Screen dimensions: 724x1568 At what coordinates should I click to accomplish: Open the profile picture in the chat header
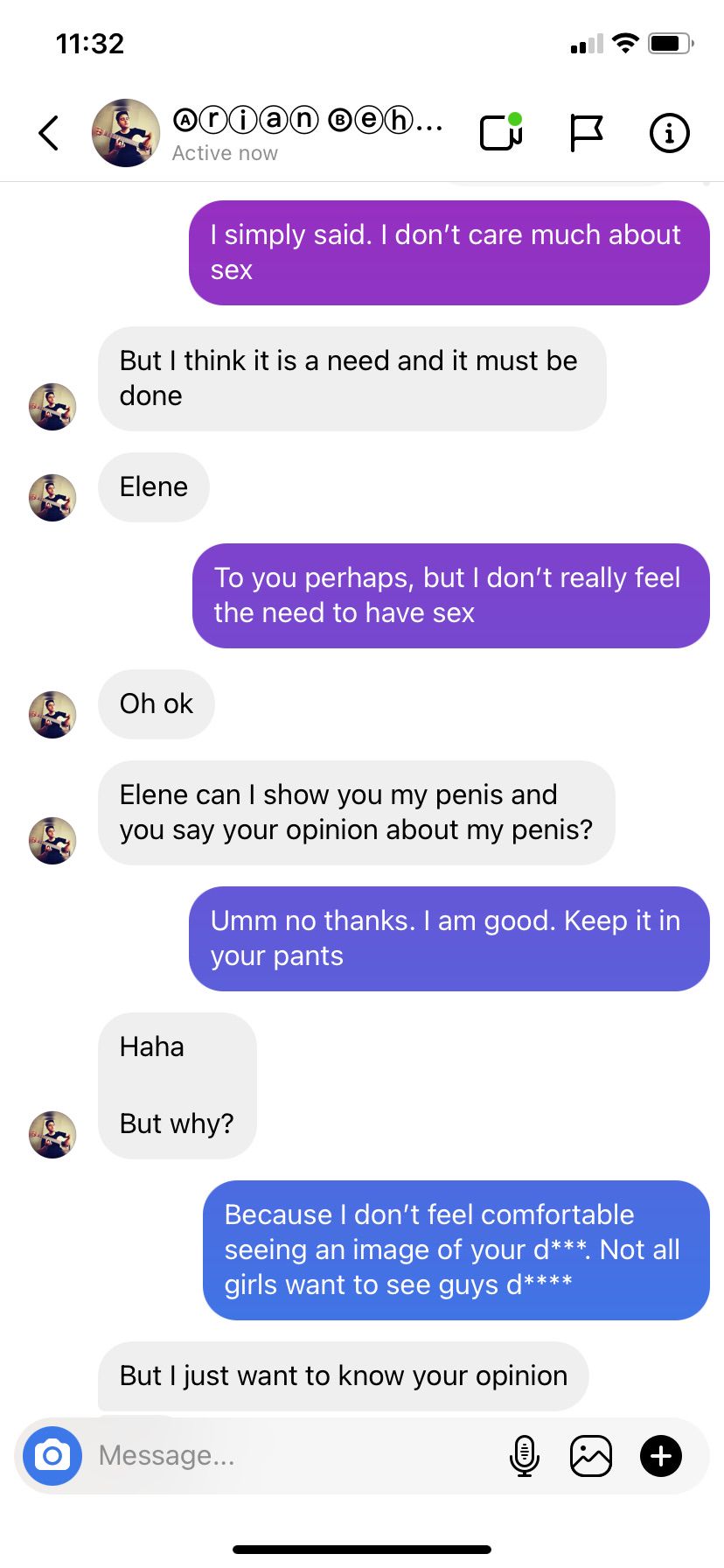click(126, 133)
